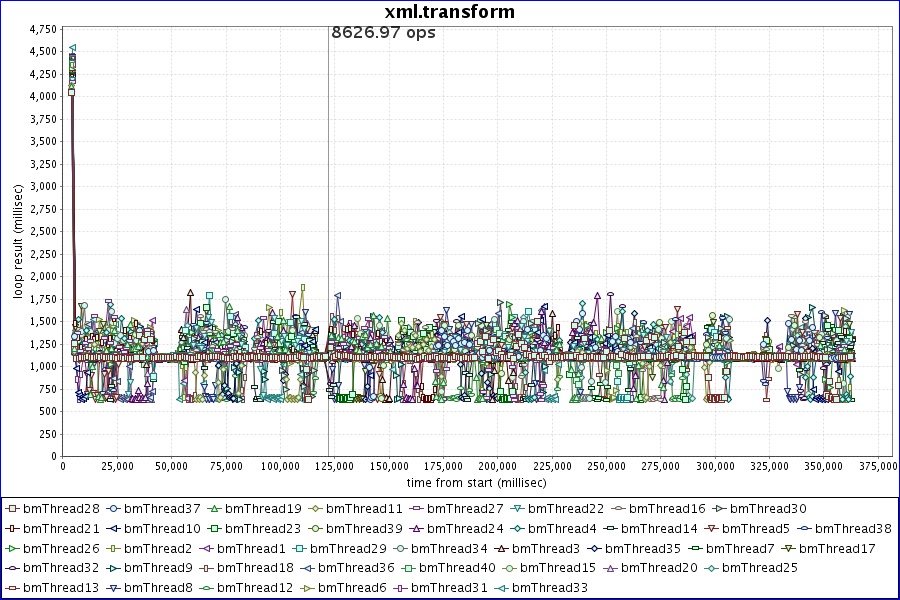Click the xml.transform chart title
Screen dimensions: 900x600
(450, 12)
